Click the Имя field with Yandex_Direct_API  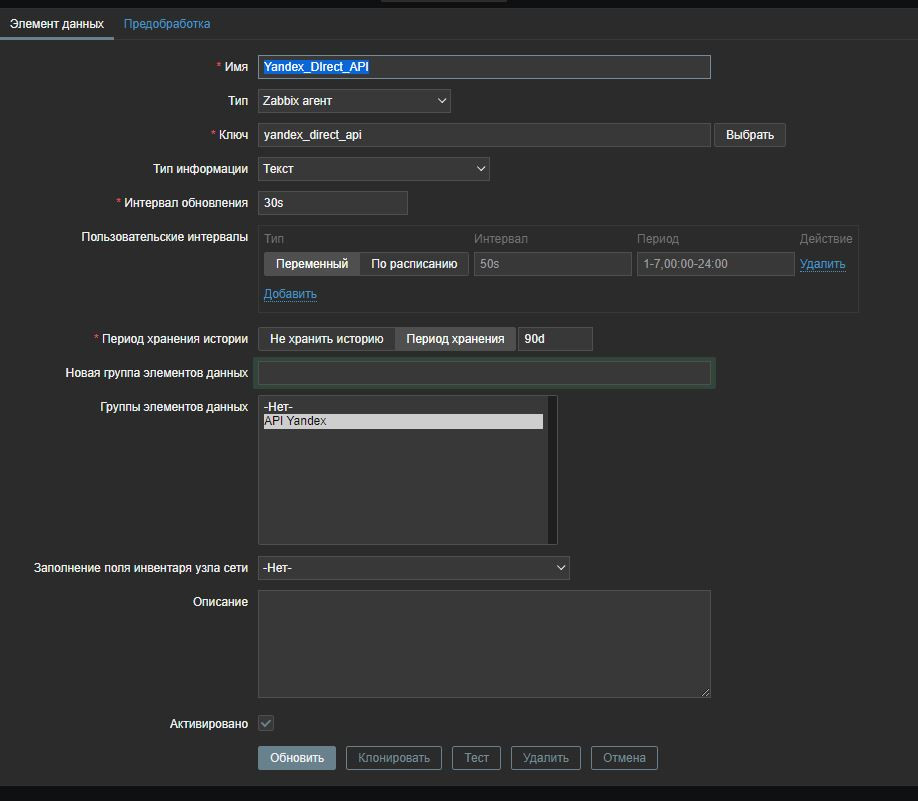484,67
